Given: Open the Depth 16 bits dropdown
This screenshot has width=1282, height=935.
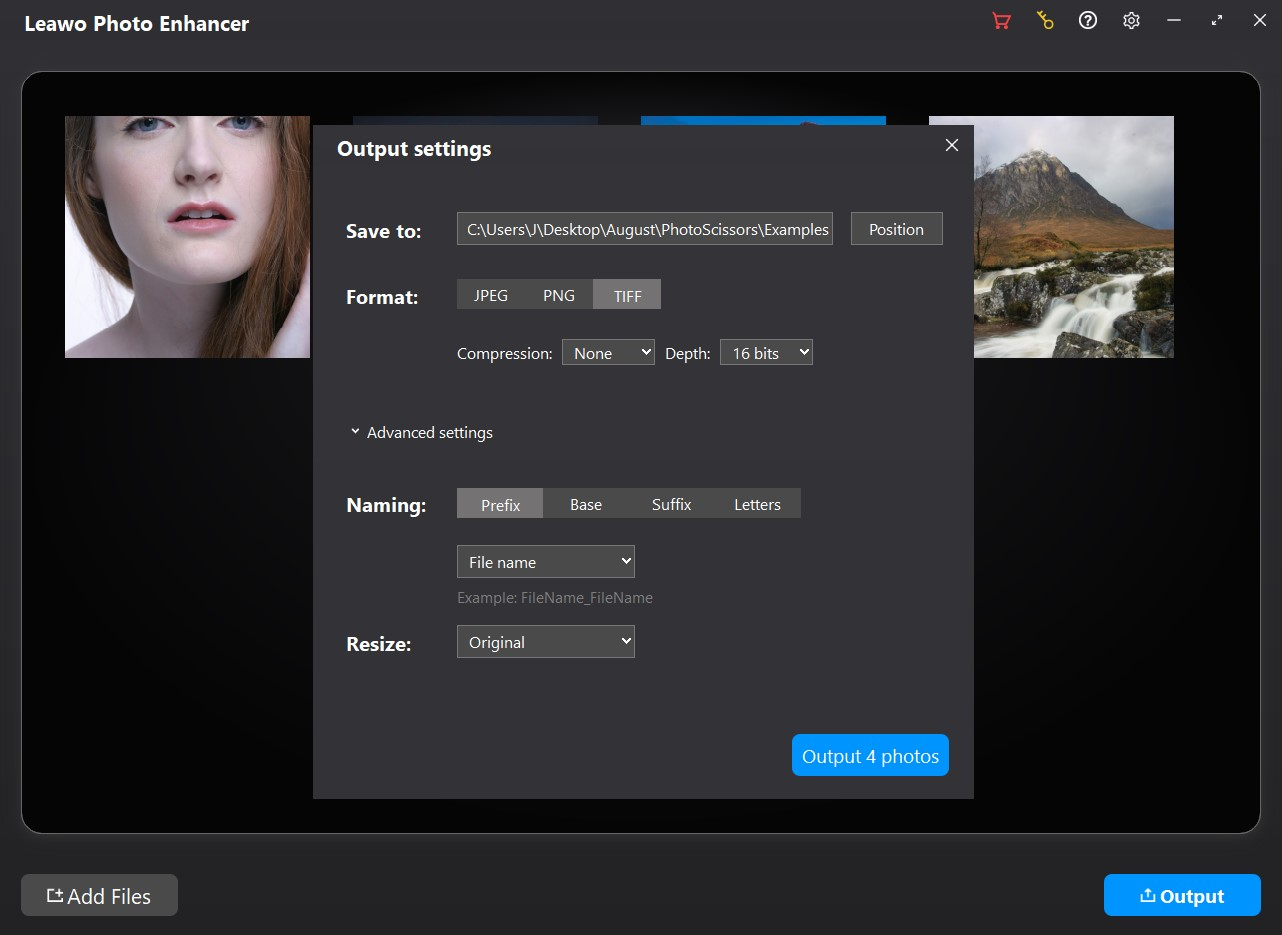Looking at the screenshot, I should [766, 353].
